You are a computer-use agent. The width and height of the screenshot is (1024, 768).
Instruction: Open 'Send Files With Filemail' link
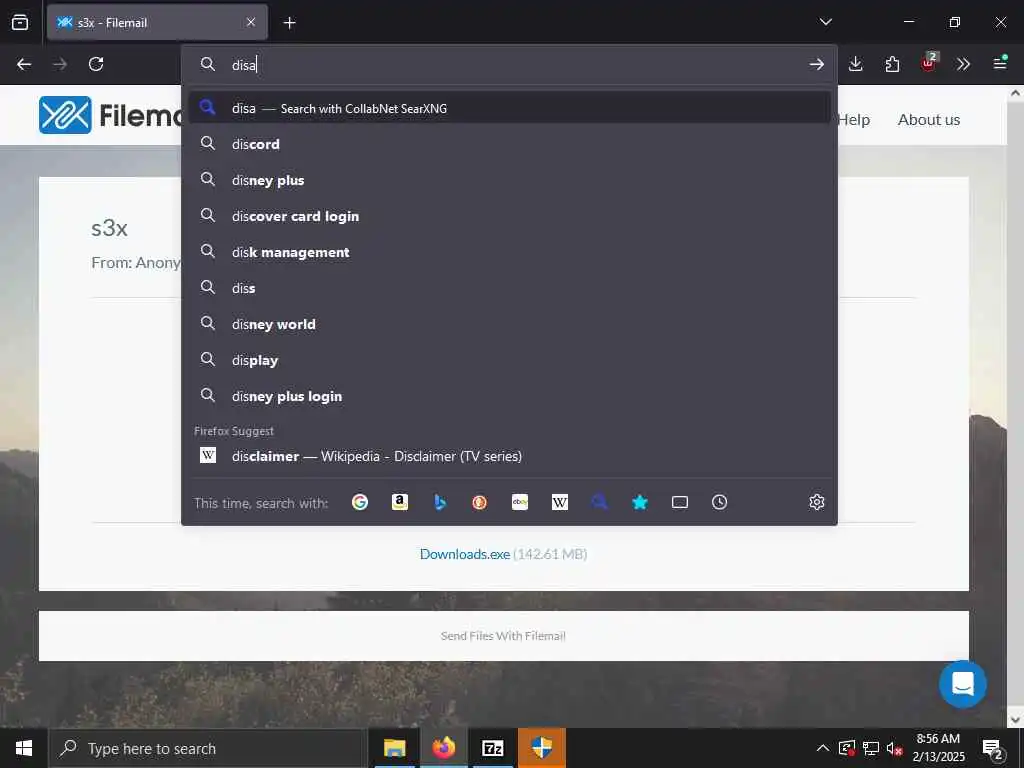point(503,635)
